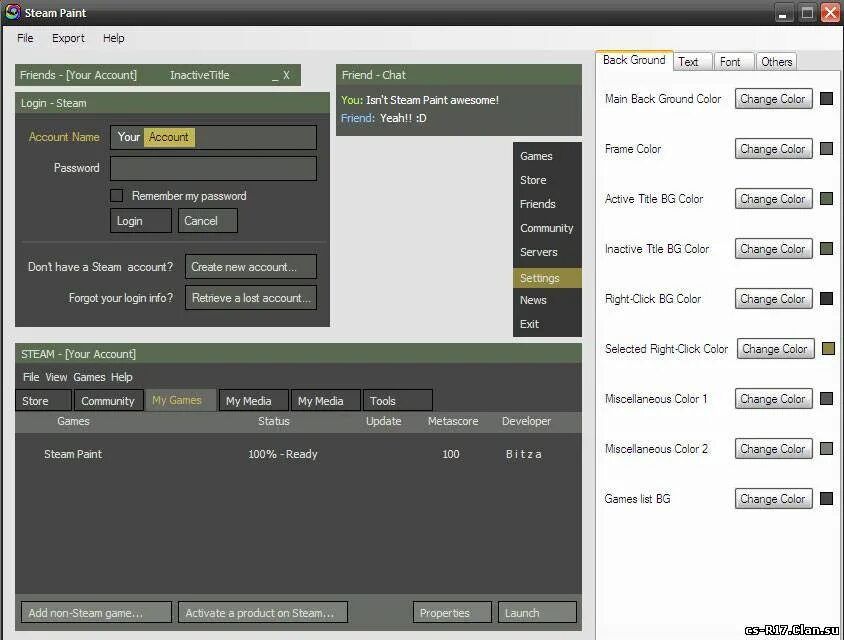
Task: Switch to the Text tab
Action: point(692,62)
